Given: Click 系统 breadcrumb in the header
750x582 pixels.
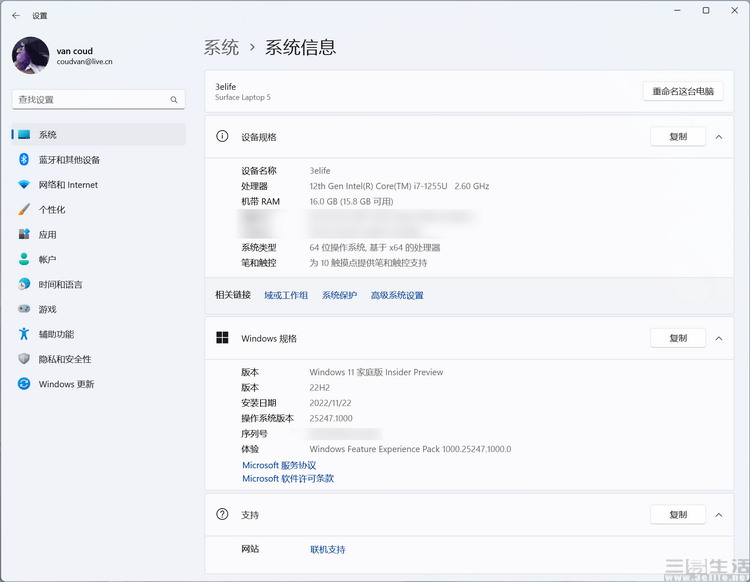Looking at the screenshot, I should [221, 47].
